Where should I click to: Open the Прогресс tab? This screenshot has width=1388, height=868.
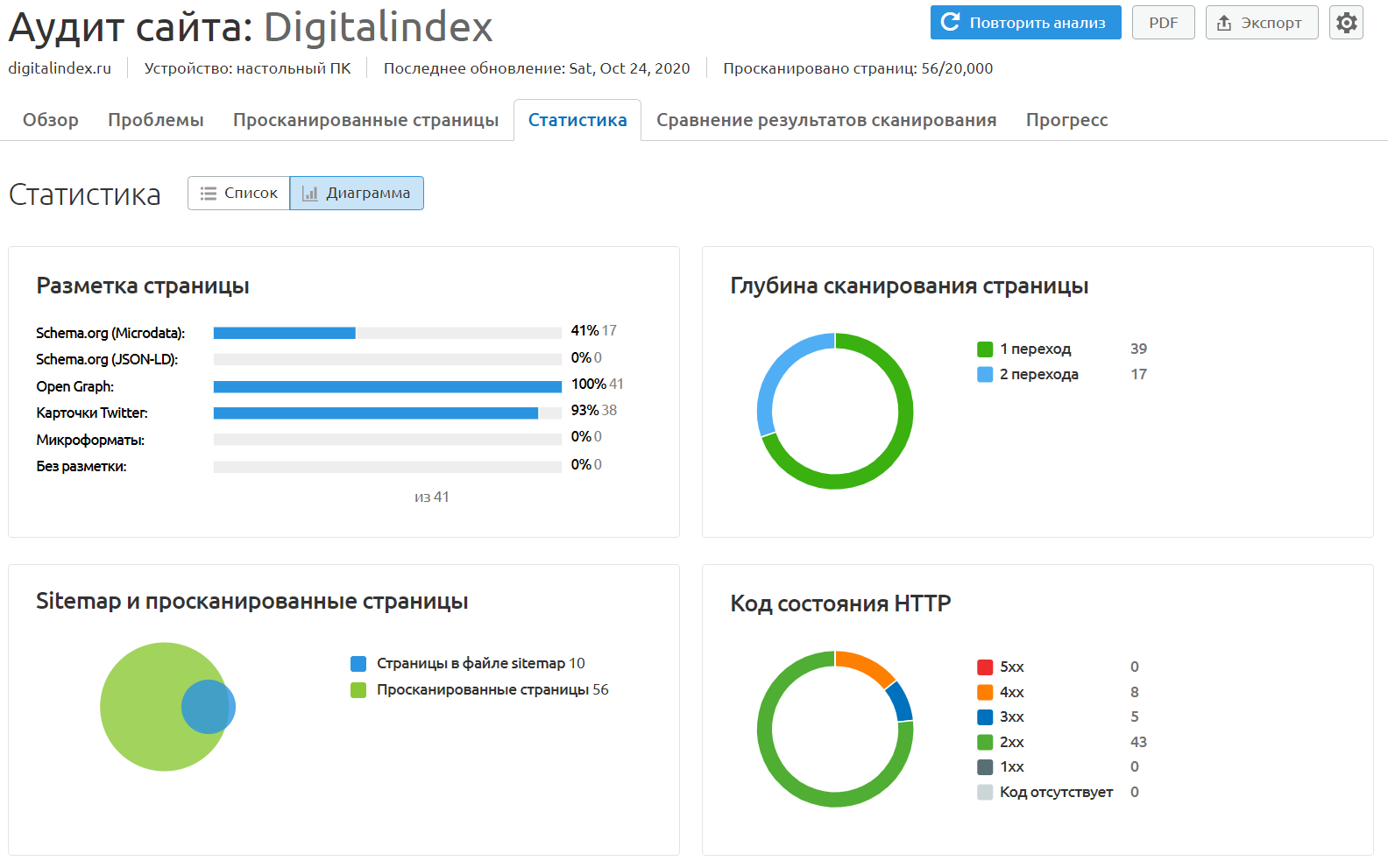tap(1066, 120)
